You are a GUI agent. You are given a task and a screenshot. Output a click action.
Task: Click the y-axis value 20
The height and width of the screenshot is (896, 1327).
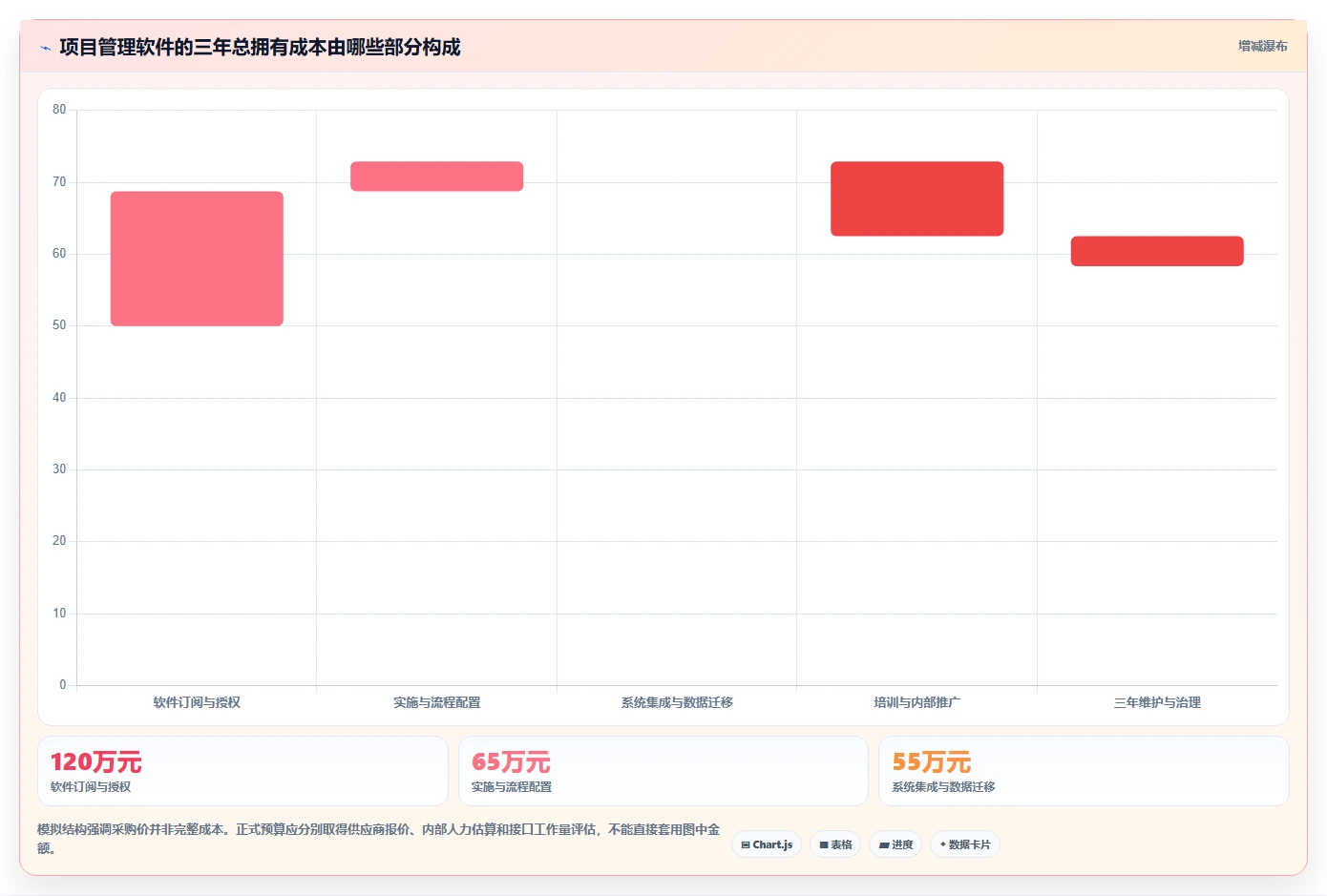(x=59, y=541)
